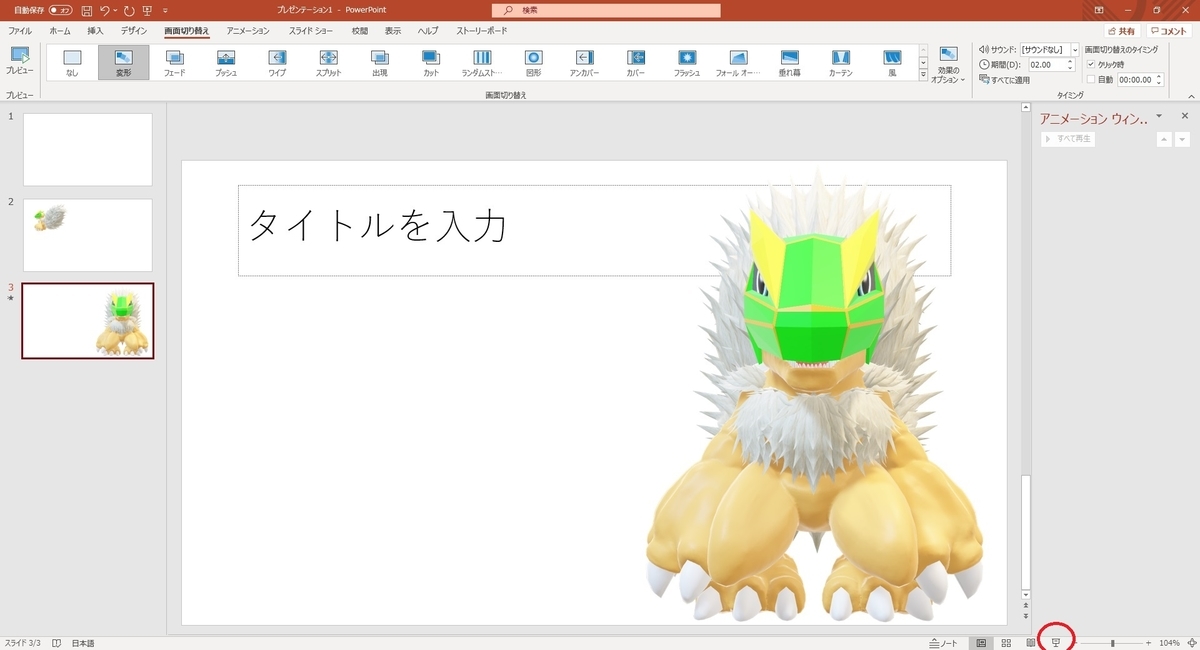
Task: Apply the 垂れ幕 (Drape) transition
Action: click(790, 62)
